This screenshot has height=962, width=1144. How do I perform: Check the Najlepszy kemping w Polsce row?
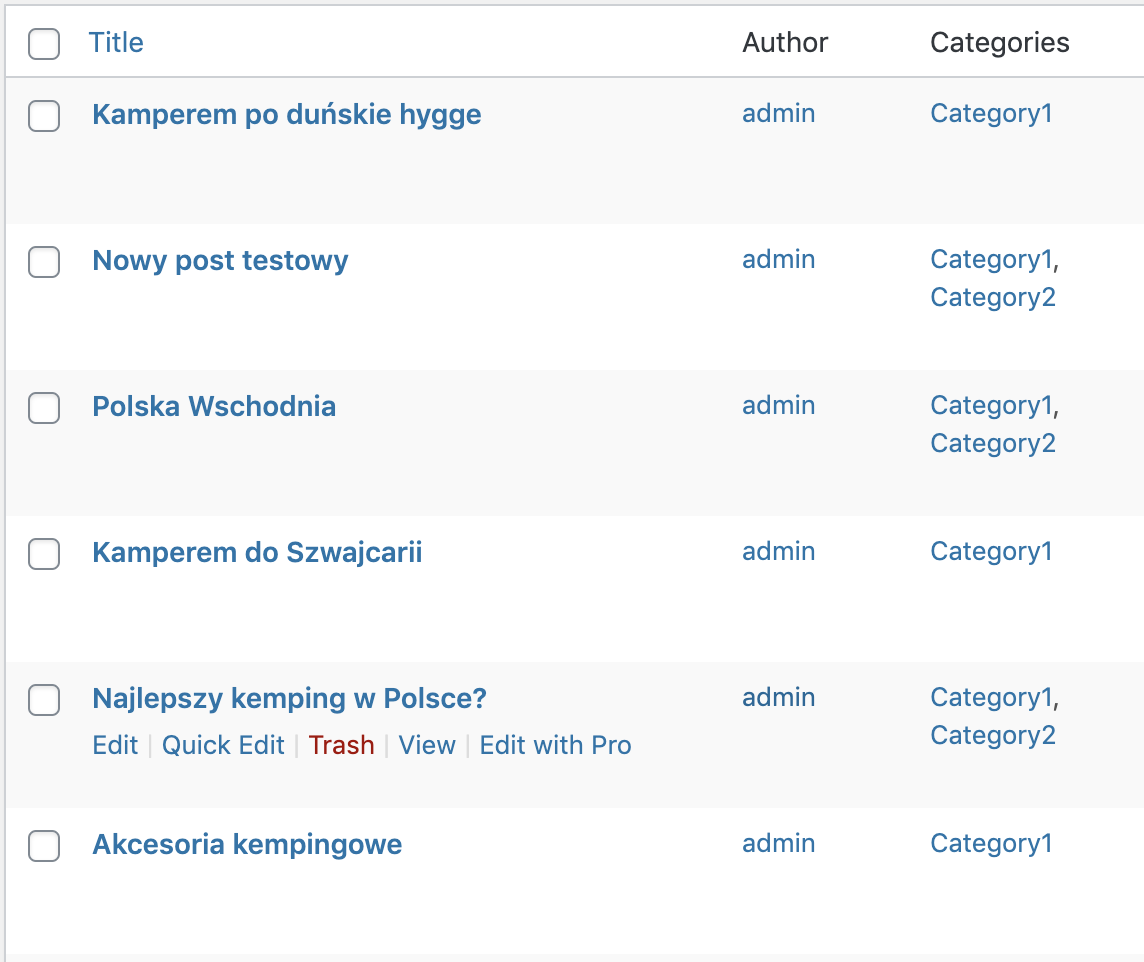coord(44,699)
